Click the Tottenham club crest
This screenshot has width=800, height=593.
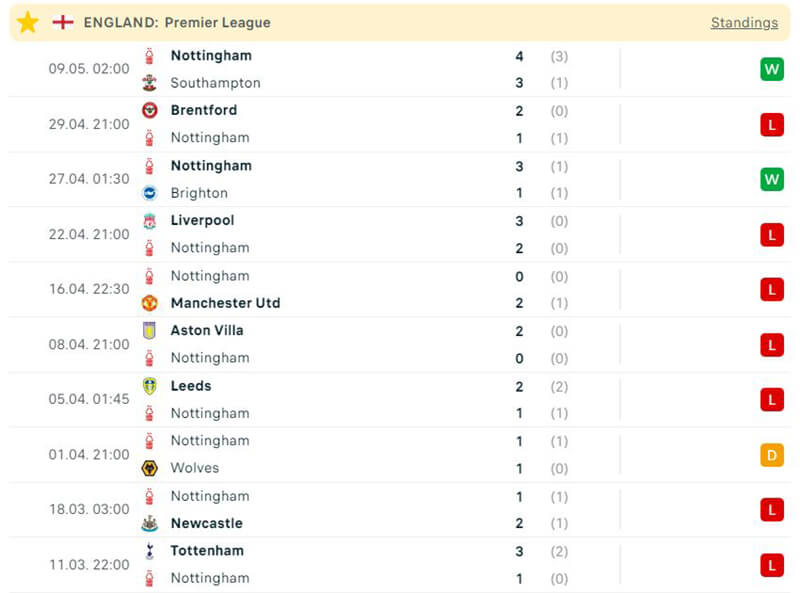click(x=150, y=550)
